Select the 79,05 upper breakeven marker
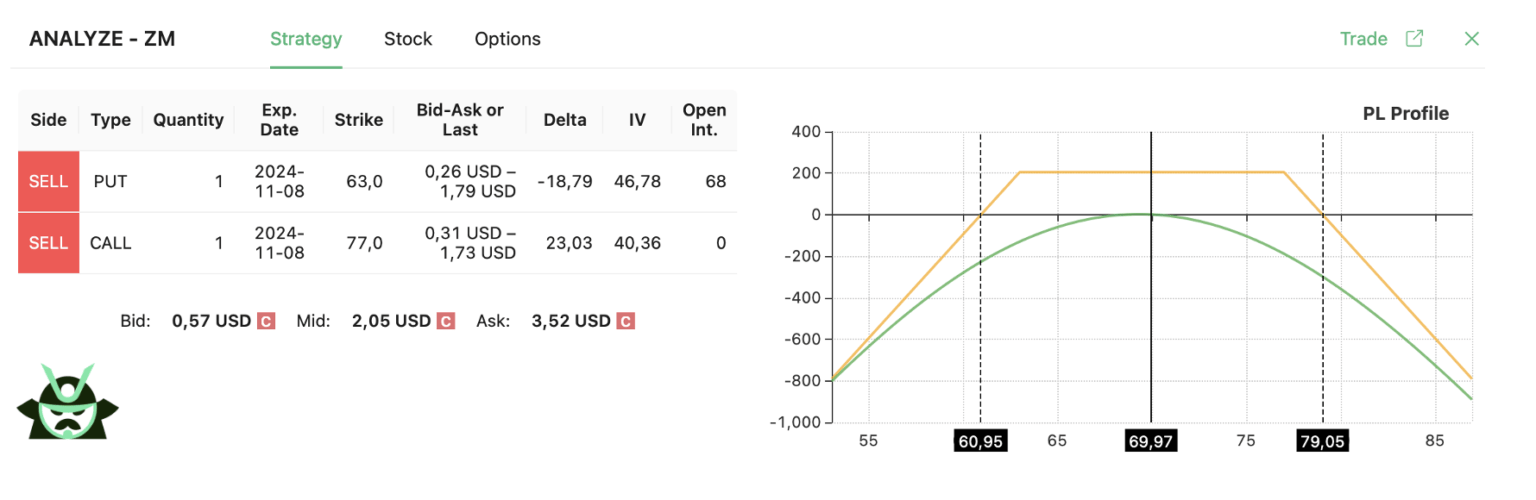The height and width of the screenshot is (500, 1536). 1322,441
